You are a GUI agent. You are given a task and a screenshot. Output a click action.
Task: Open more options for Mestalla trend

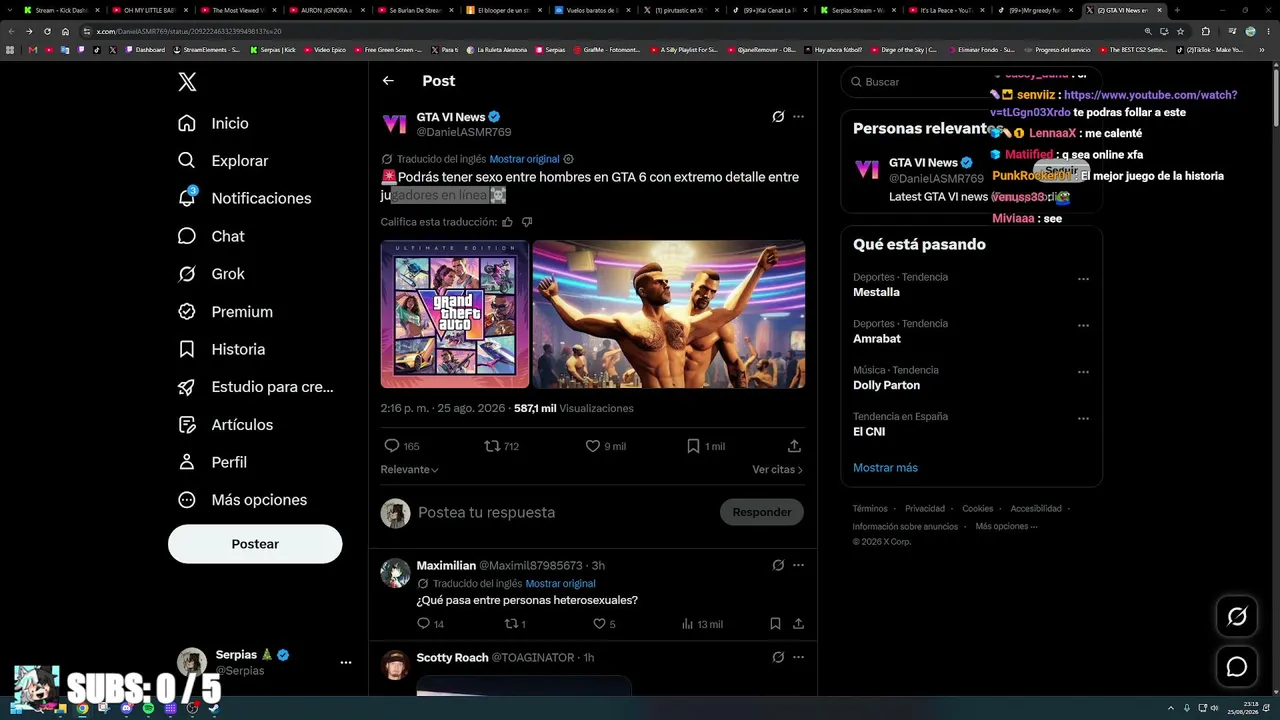(x=1083, y=279)
